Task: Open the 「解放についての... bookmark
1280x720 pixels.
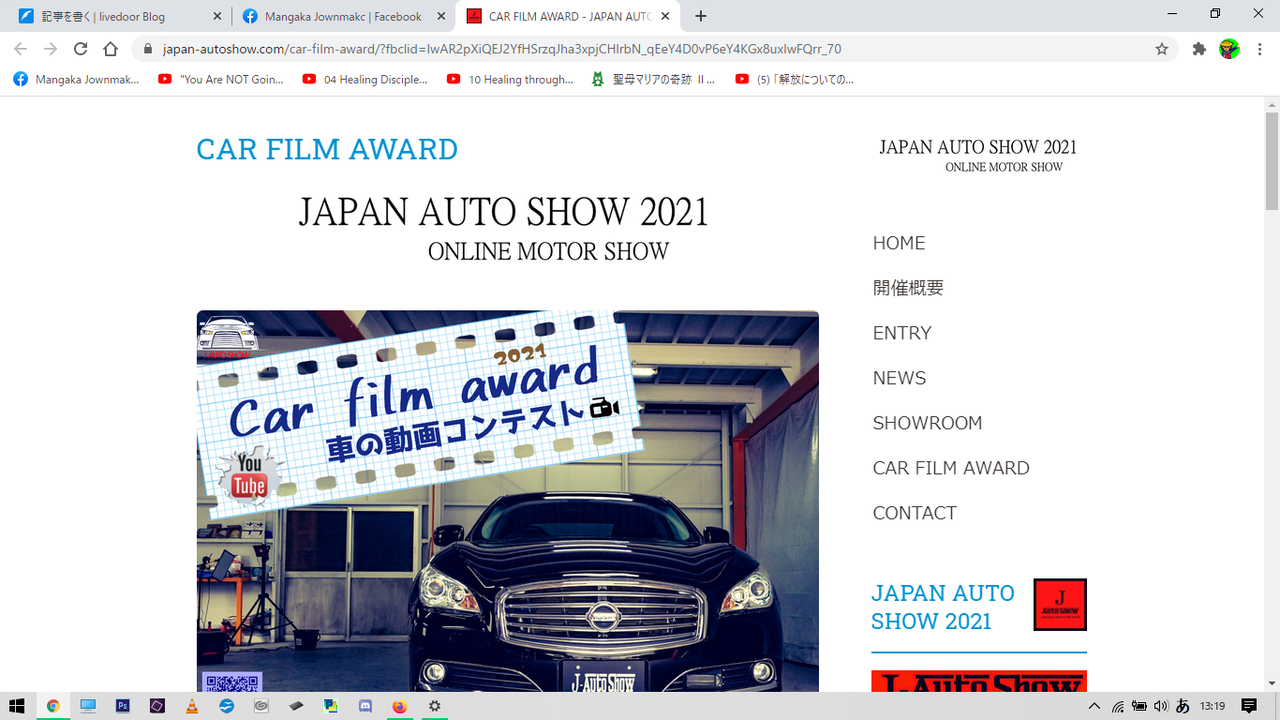Action: point(795,79)
